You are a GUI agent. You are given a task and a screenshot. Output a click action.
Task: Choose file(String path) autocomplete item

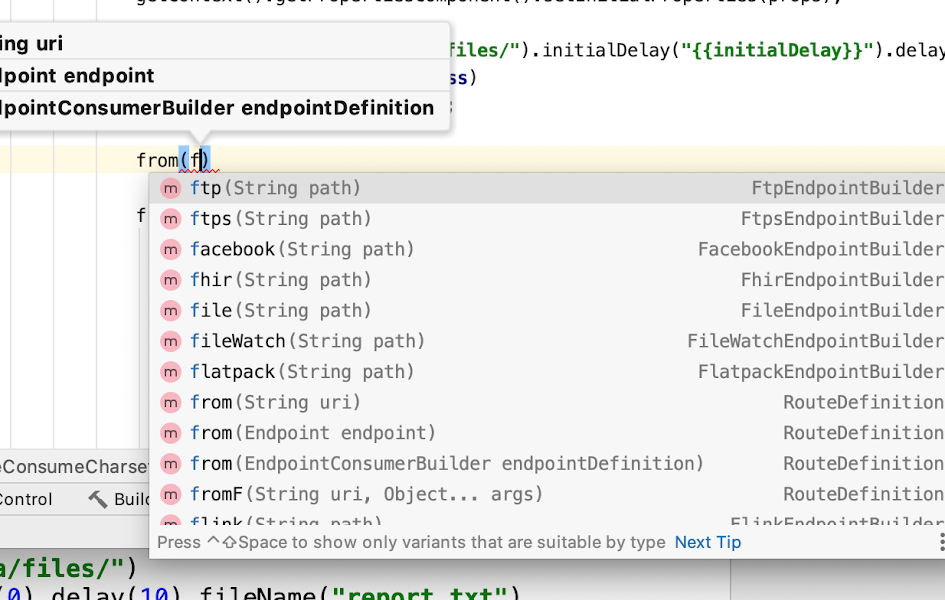pos(281,311)
